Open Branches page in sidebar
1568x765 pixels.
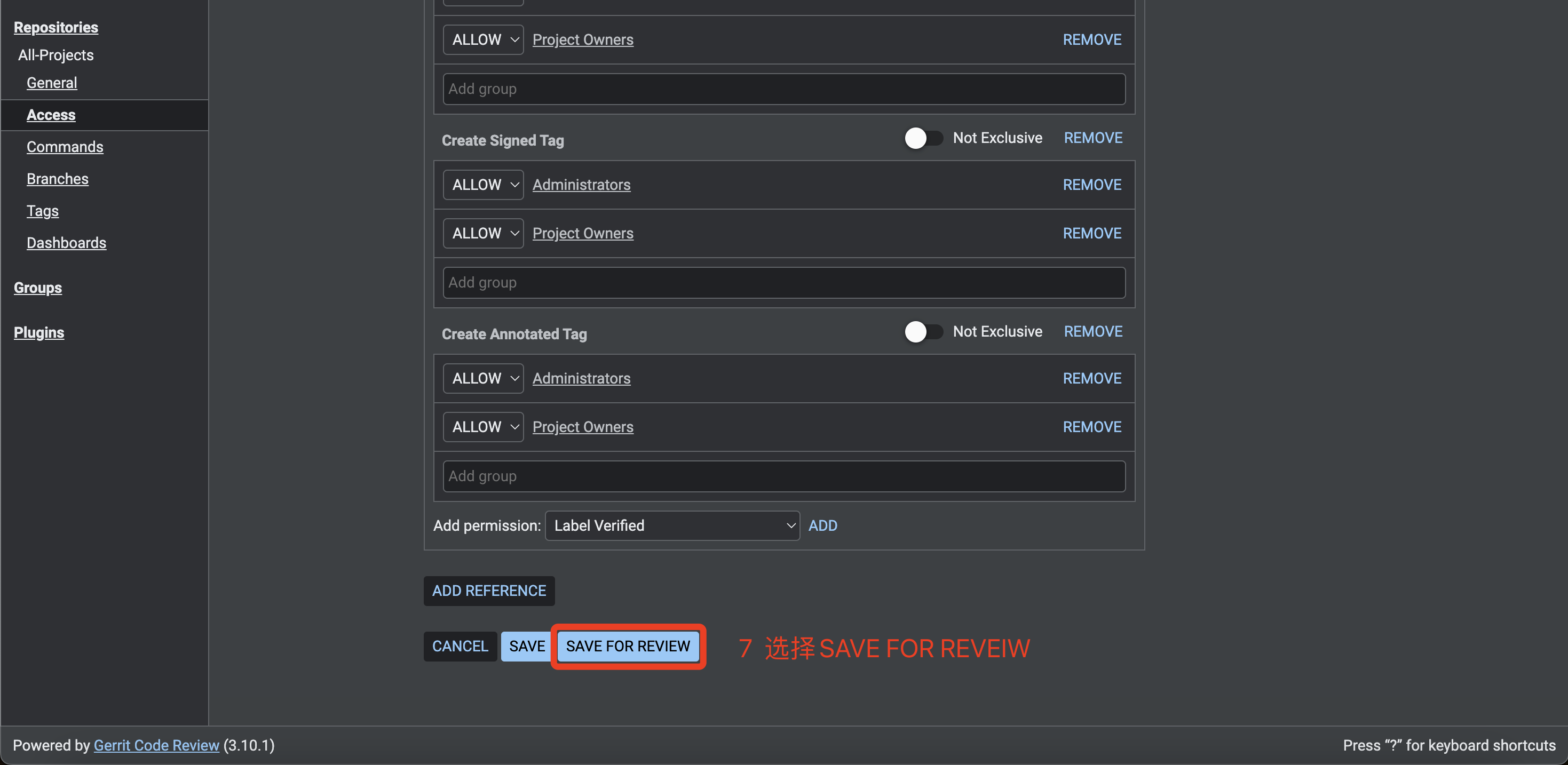click(x=57, y=179)
